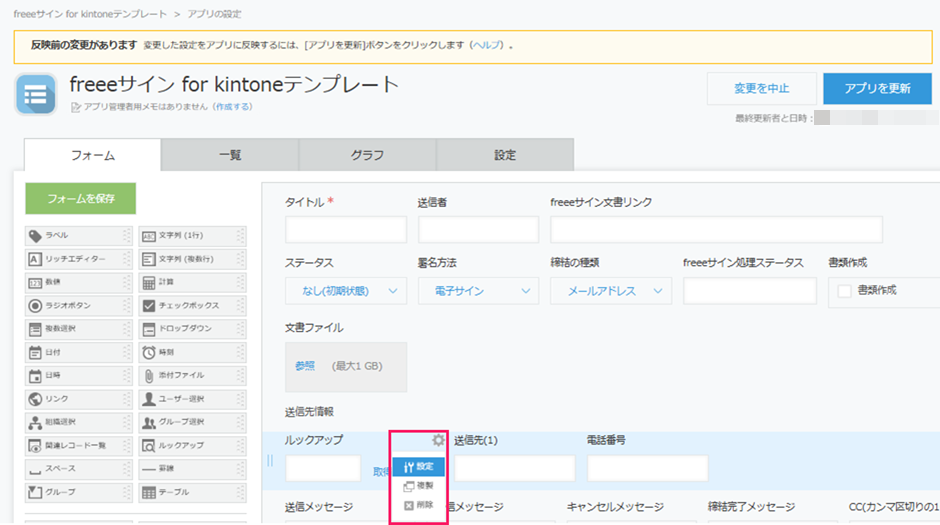Select the 文字列 (複数行) field icon
940x525 pixels.
tap(149, 260)
